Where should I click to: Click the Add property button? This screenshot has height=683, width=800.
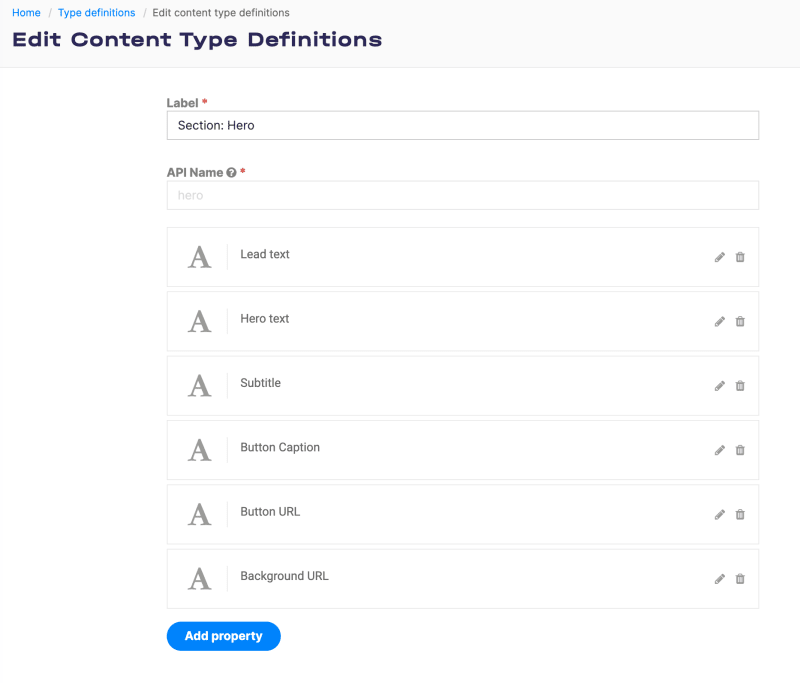click(223, 636)
